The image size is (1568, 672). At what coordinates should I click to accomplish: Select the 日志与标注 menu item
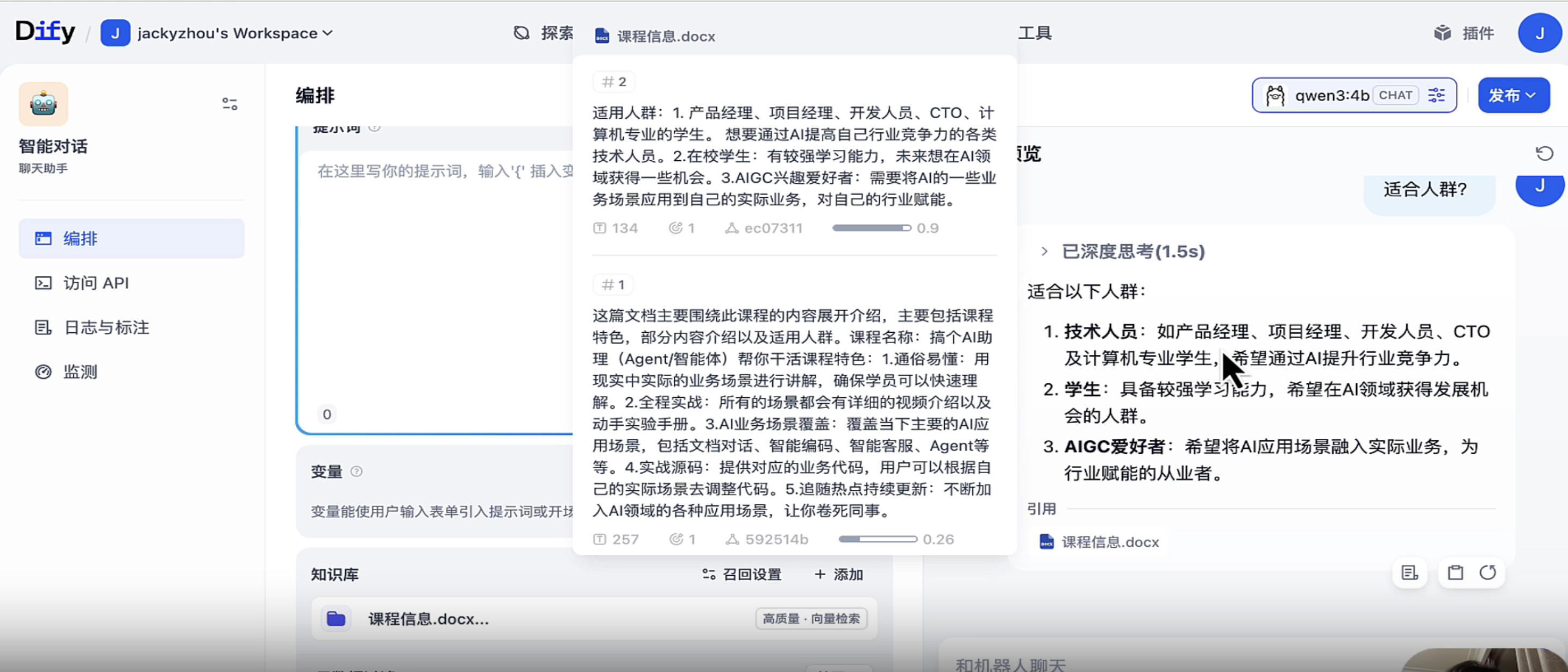tap(106, 327)
